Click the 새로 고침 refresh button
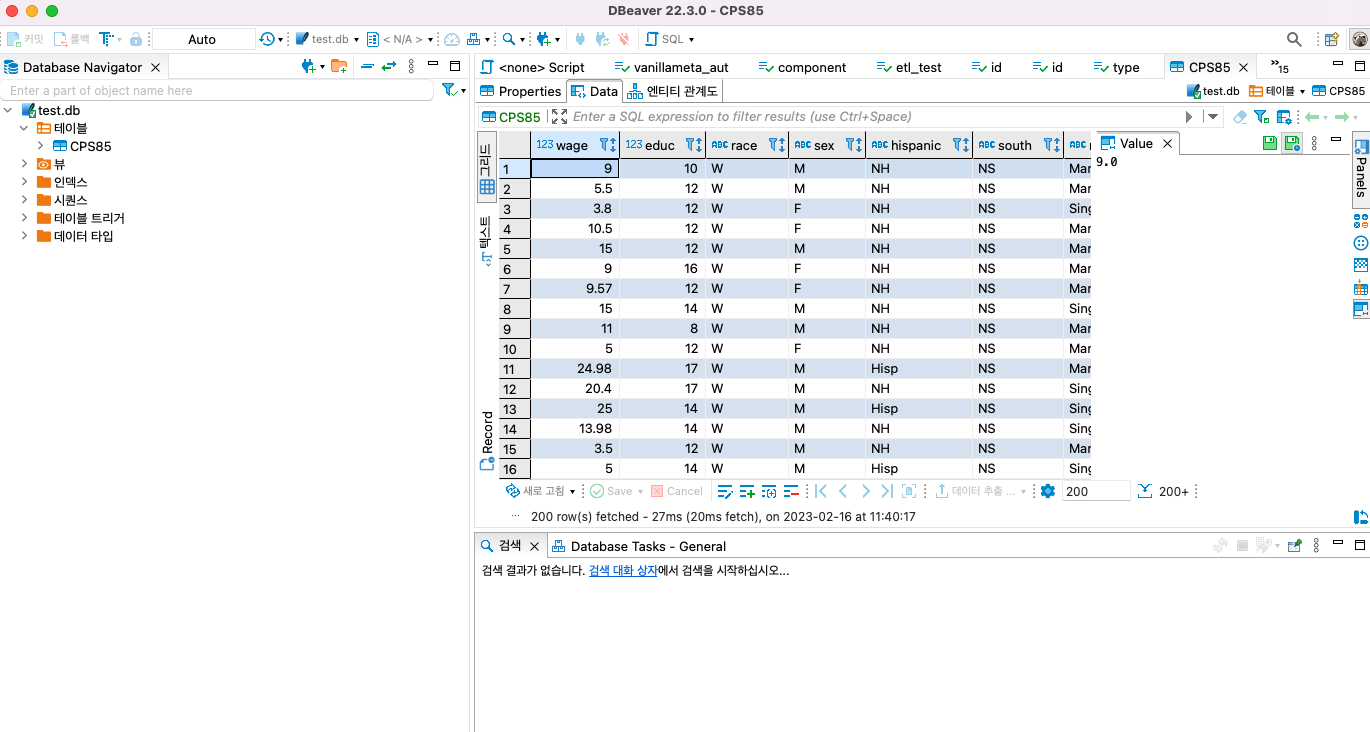 tap(535, 491)
